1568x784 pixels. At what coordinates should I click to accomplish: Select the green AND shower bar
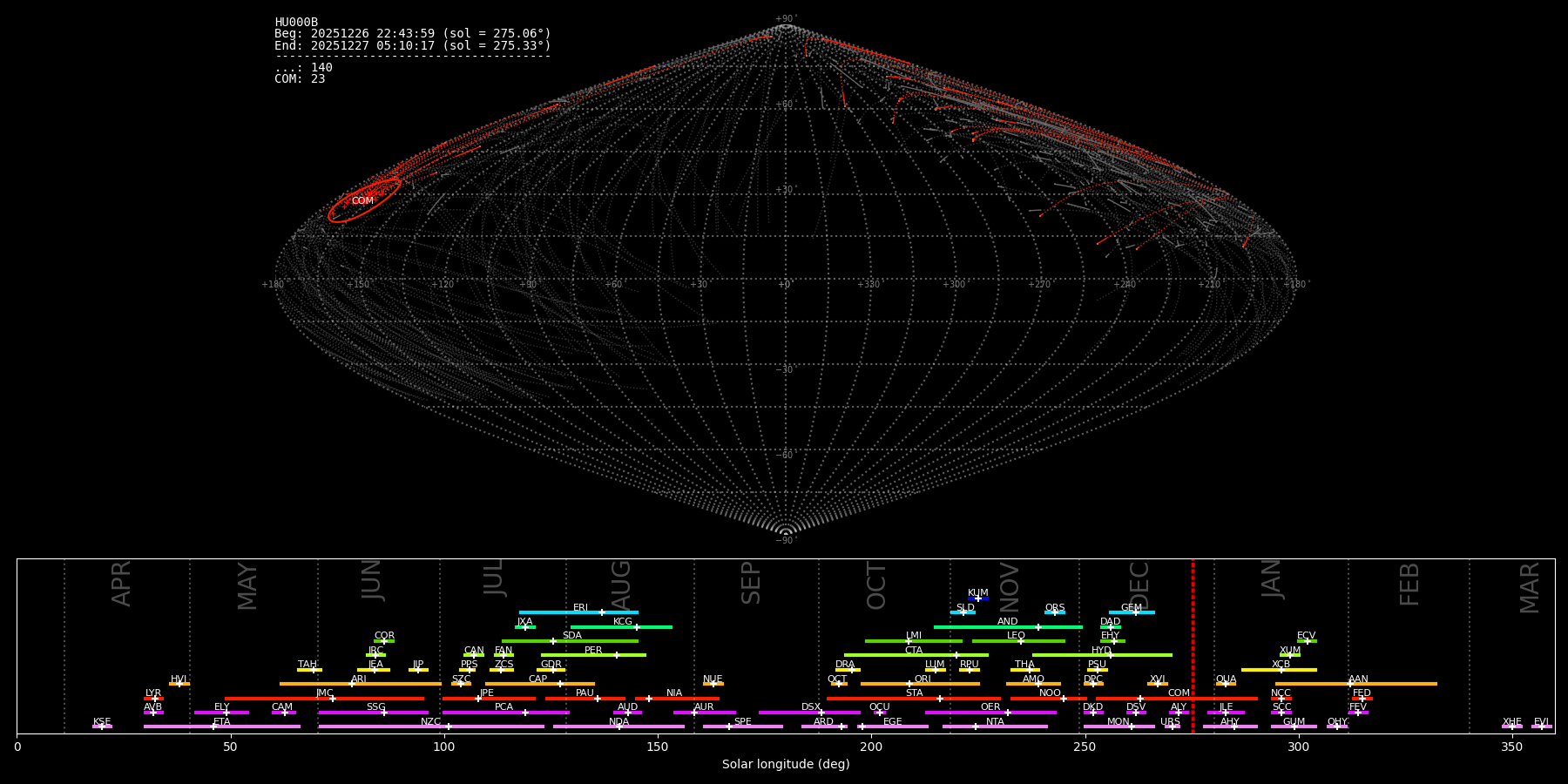pyautogui.click(x=1008, y=626)
